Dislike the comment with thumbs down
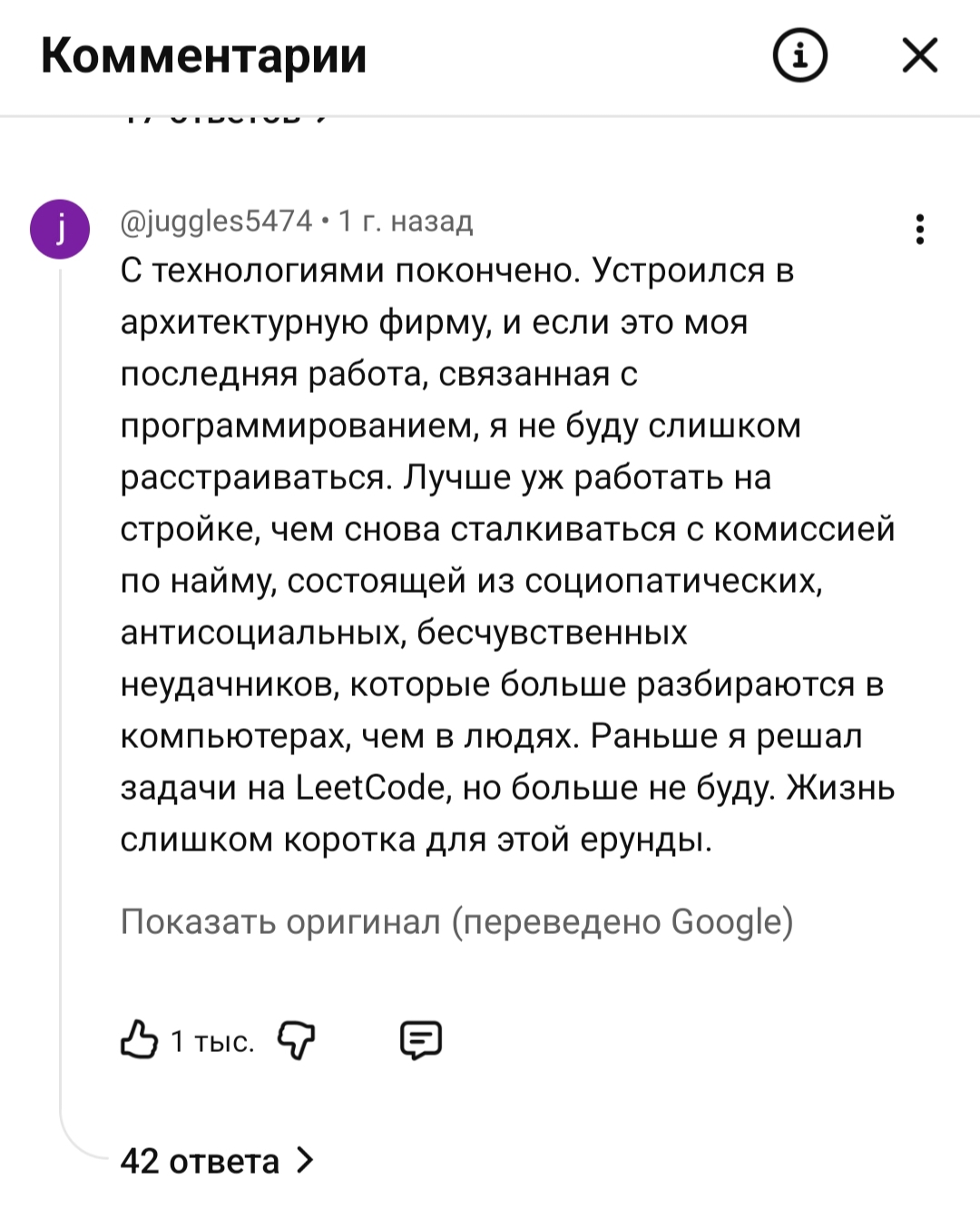This screenshot has width=980, height=1209. 296,1039
